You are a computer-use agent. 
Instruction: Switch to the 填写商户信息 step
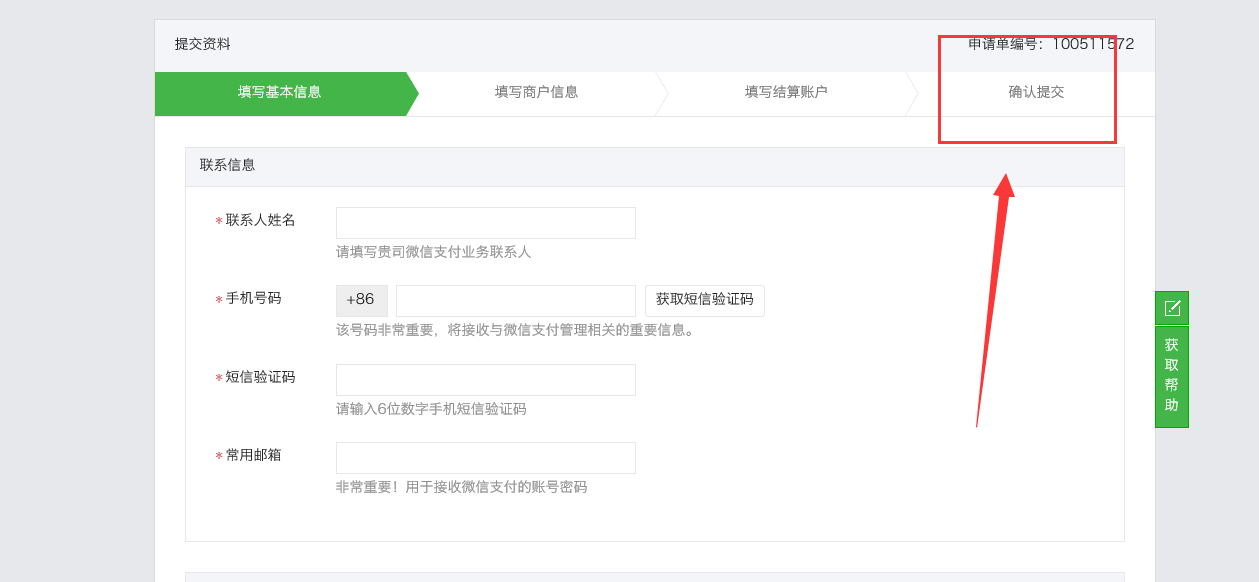coord(536,92)
